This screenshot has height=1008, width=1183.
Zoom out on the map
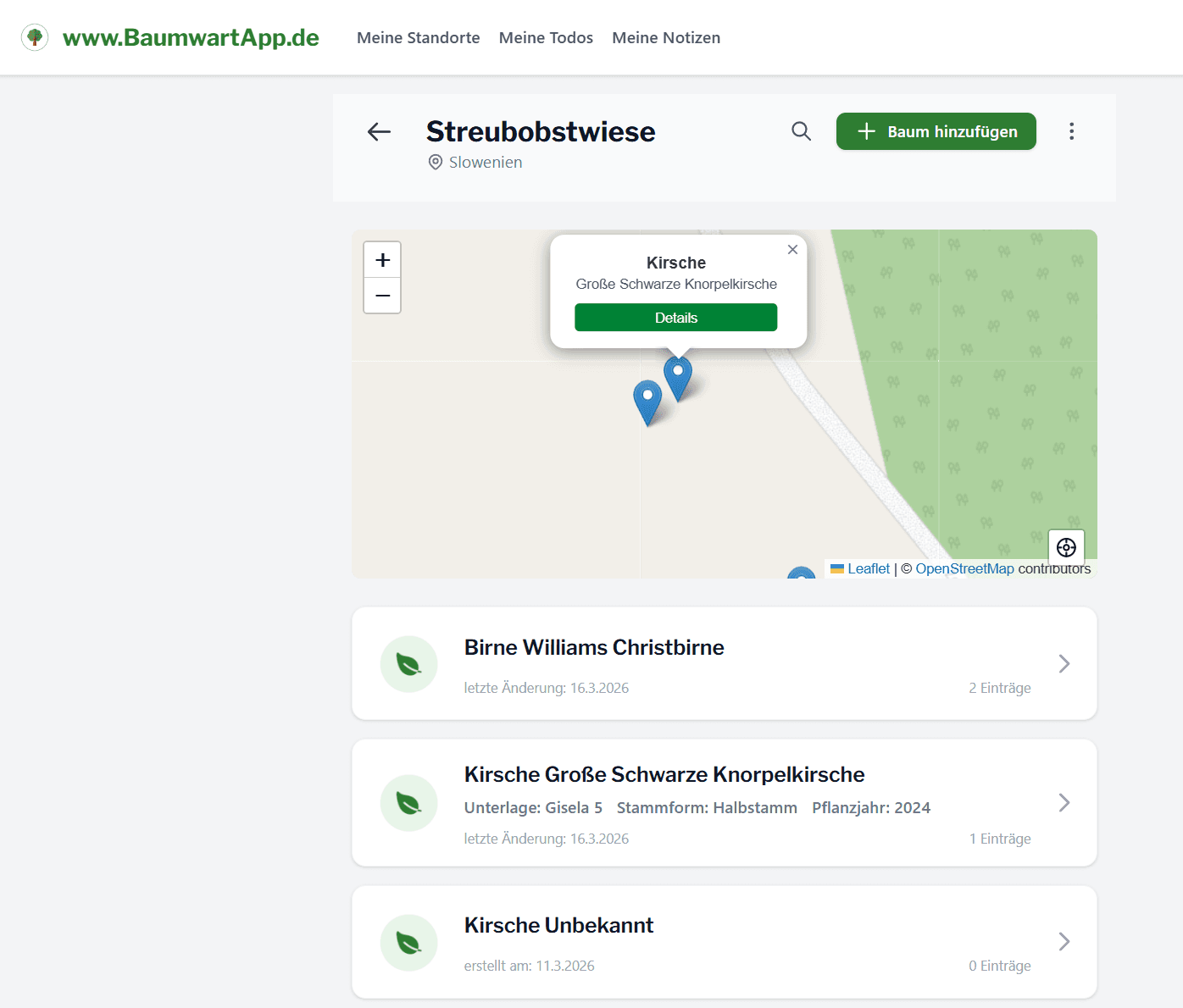tap(382, 296)
